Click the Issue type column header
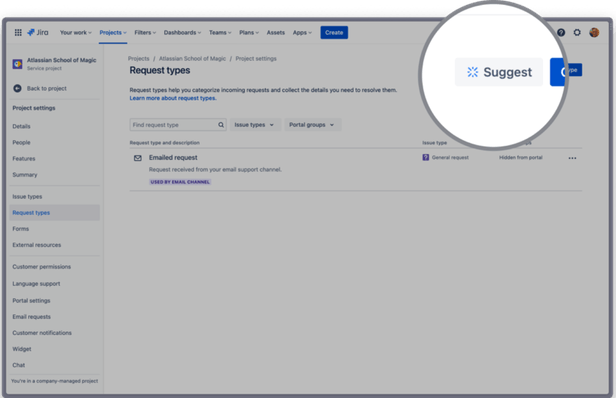Viewport: 616px width, 398px height. (x=434, y=143)
